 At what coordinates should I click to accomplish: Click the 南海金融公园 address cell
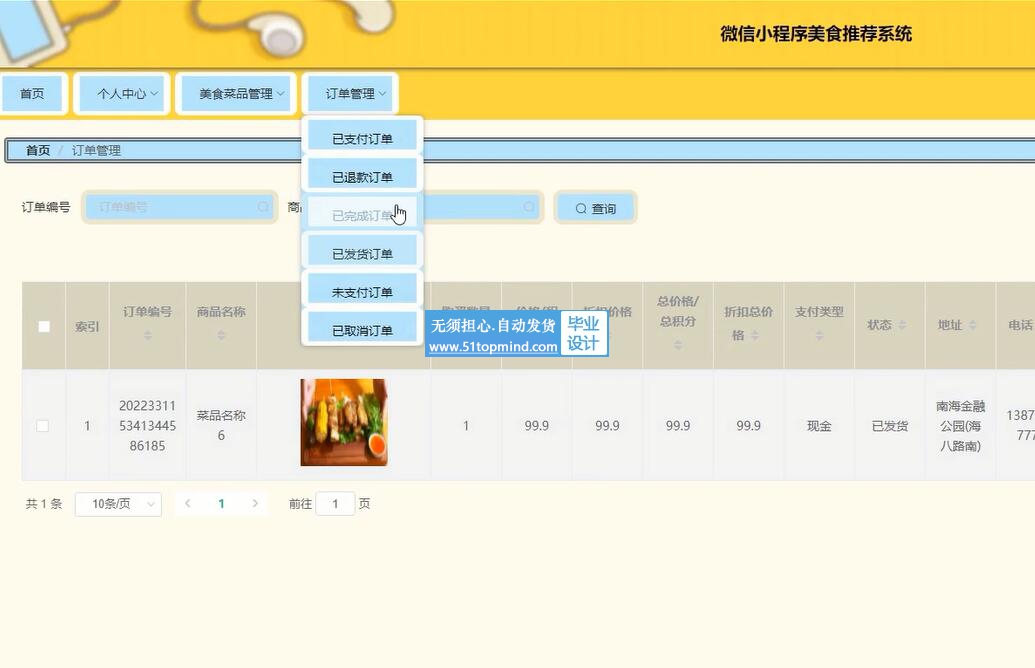(x=960, y=426)
